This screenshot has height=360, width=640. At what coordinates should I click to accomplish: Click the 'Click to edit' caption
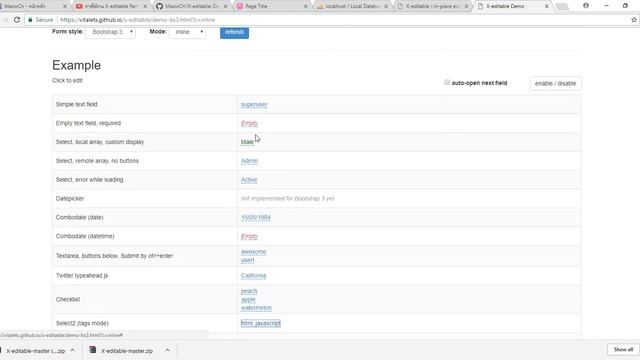(67, 80)
